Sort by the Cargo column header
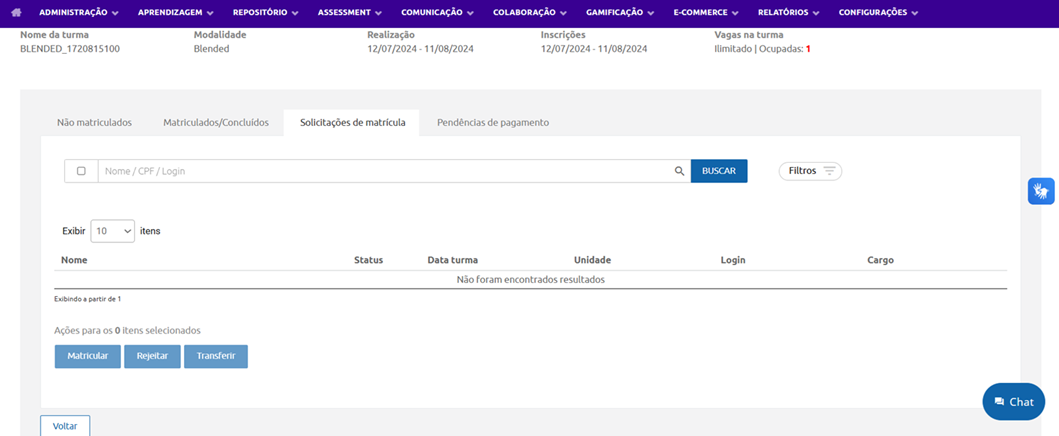1059x436 pixels. click(881, 260)
